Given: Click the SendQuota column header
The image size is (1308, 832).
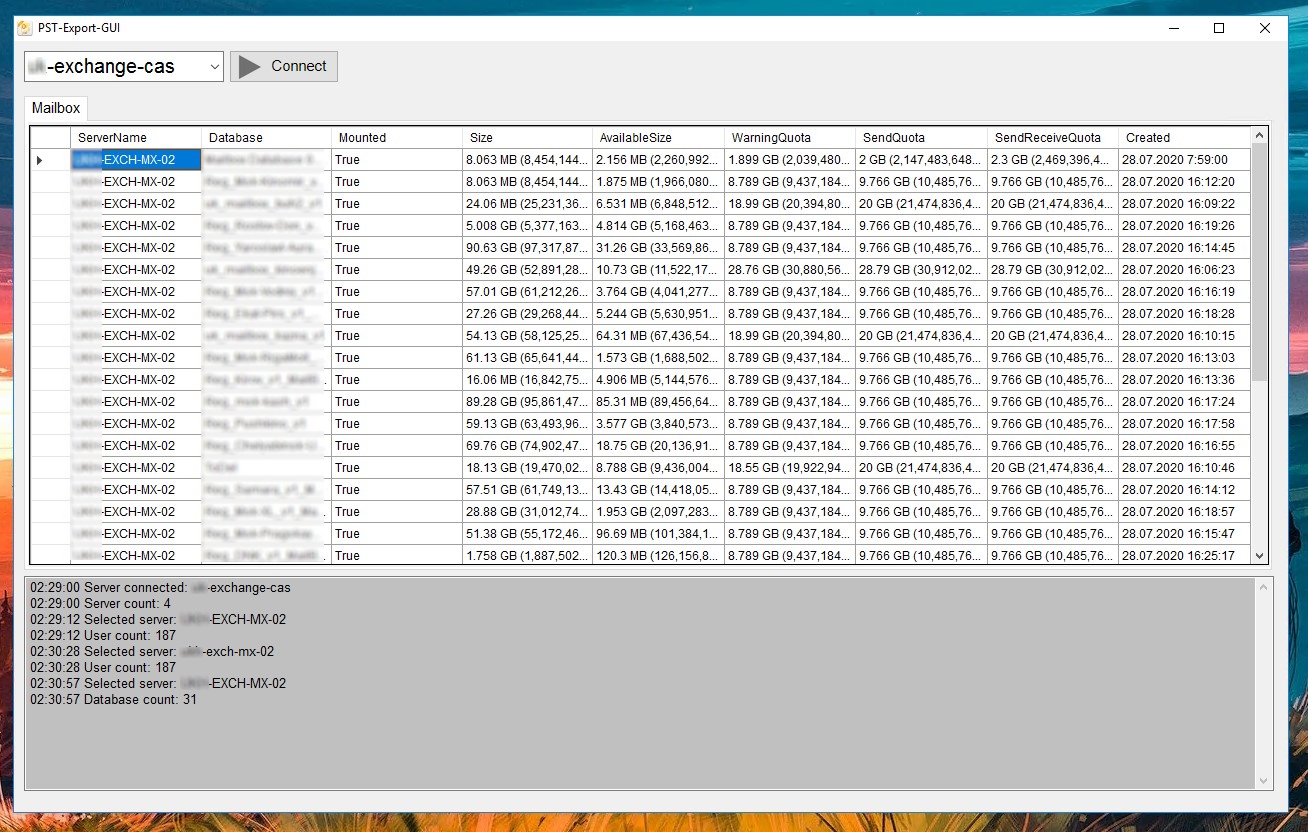Looking at the screenshot, I should [x=921, y=138].
